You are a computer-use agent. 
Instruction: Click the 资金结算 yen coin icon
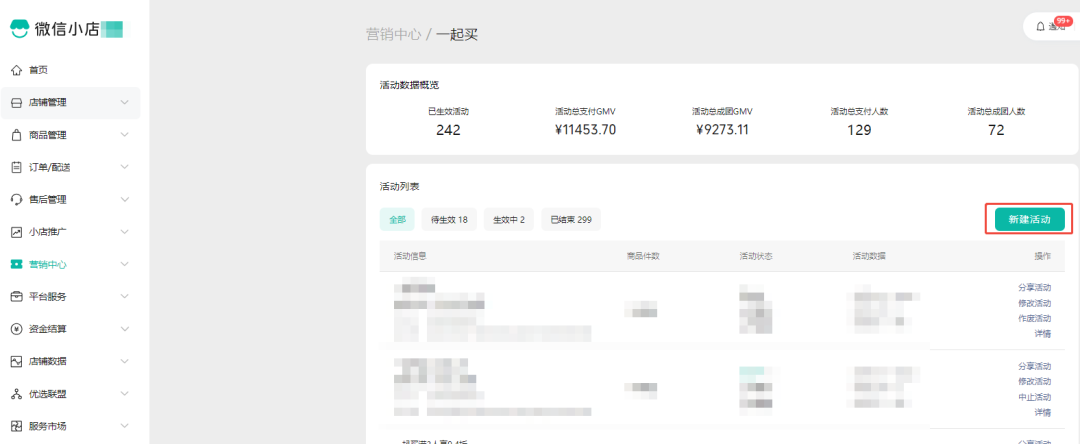[17, 329]
